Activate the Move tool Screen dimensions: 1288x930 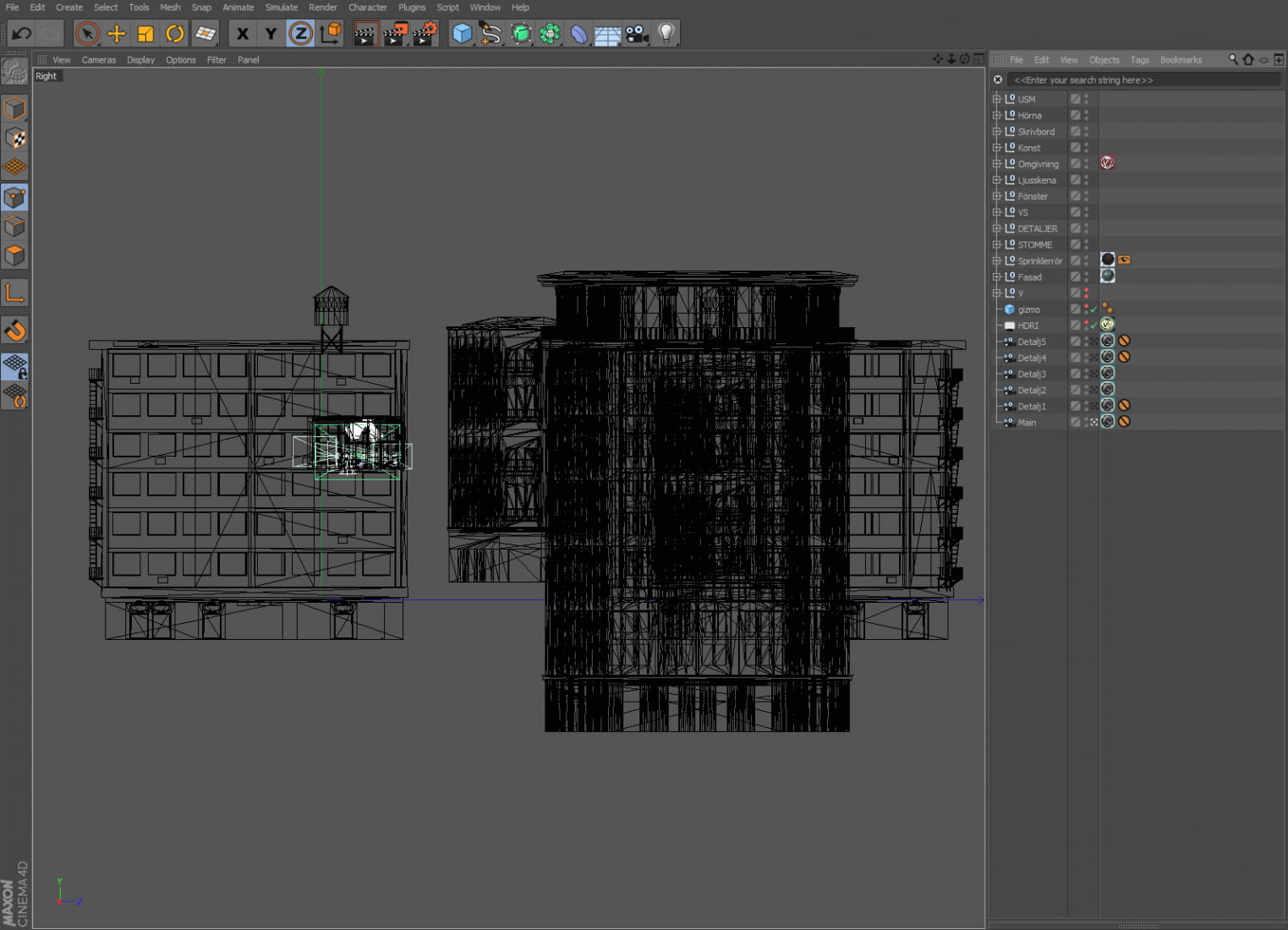coord(117,34)
